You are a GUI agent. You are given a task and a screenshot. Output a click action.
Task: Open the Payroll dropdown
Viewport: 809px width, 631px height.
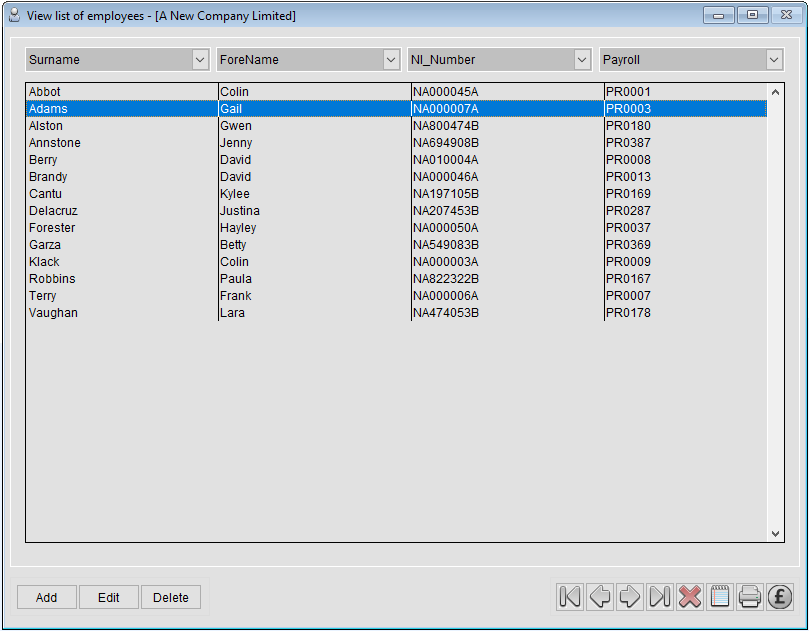(773, 59)
